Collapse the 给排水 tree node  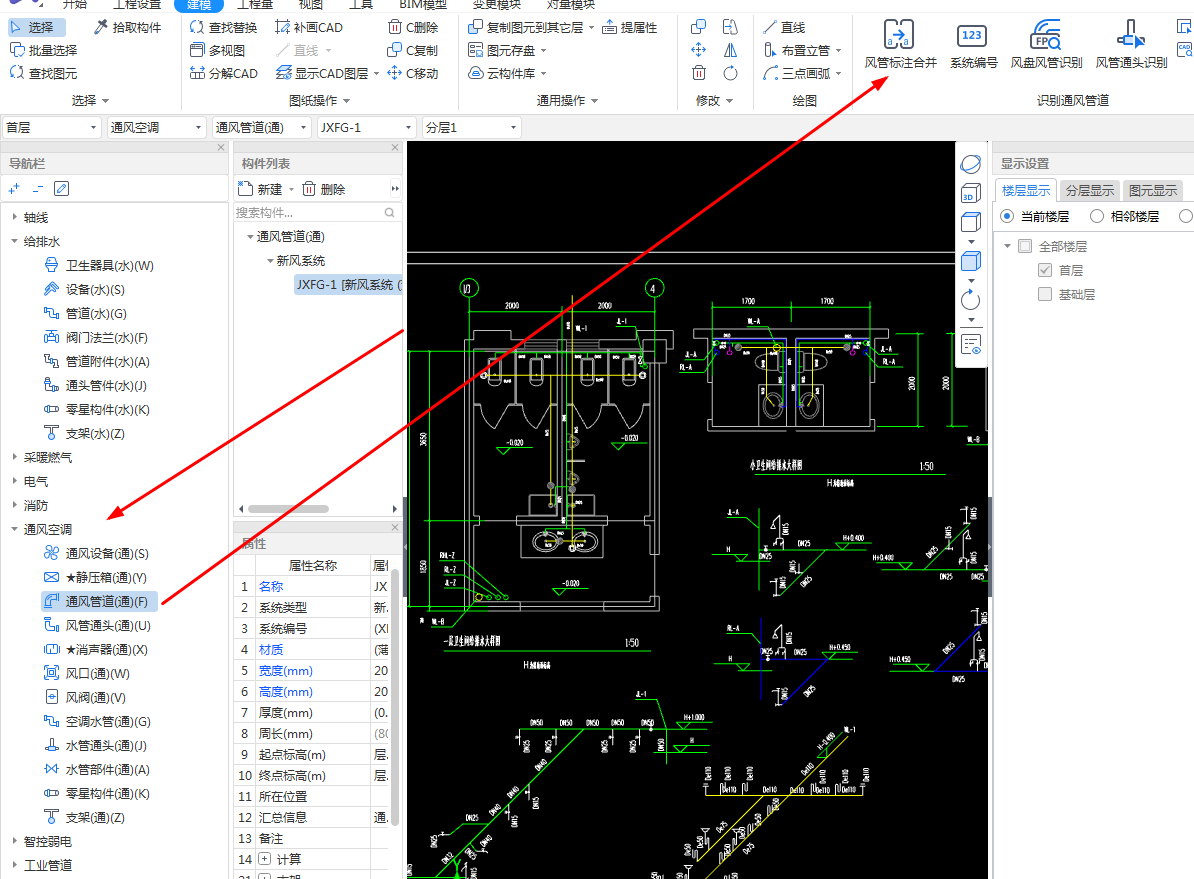pos(14,241)
